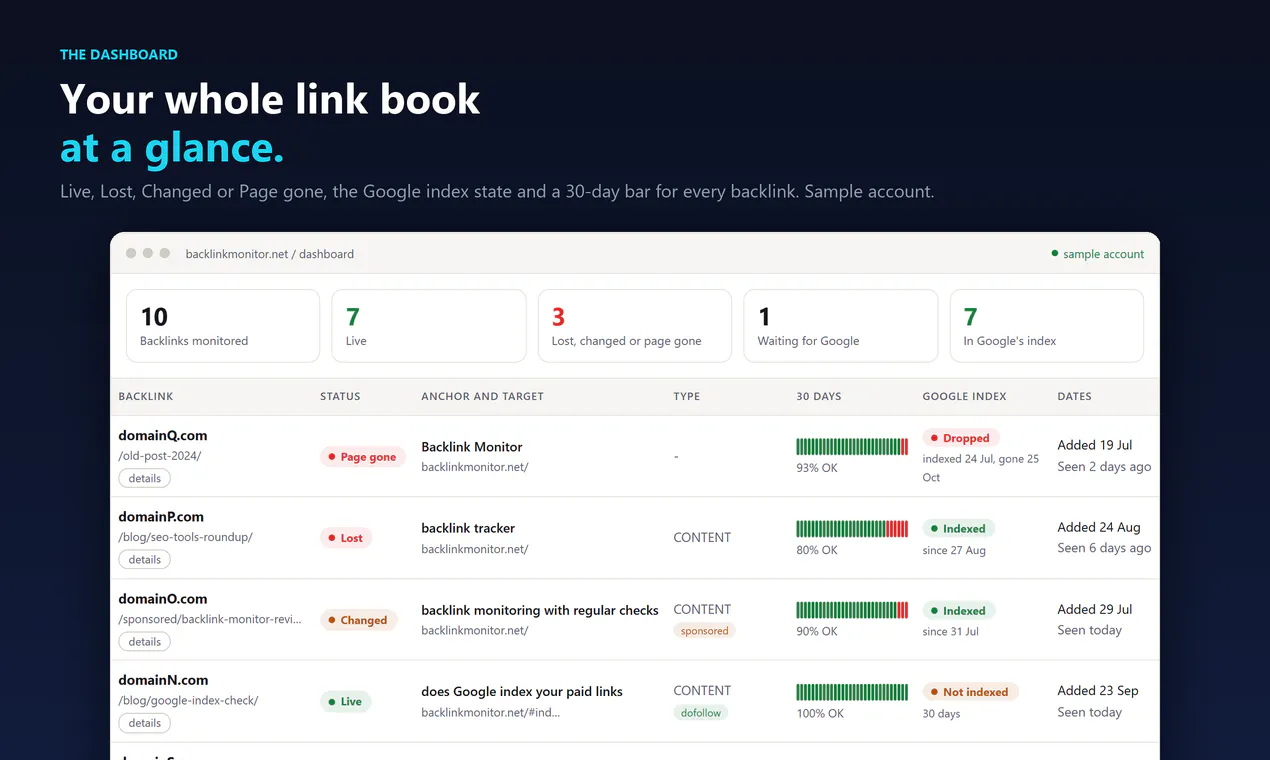Image resolution: width=1270 pixels, height=760 pixels.
Task: Click 'does Google index your paid links' anchor
Action: click(522, 691)
